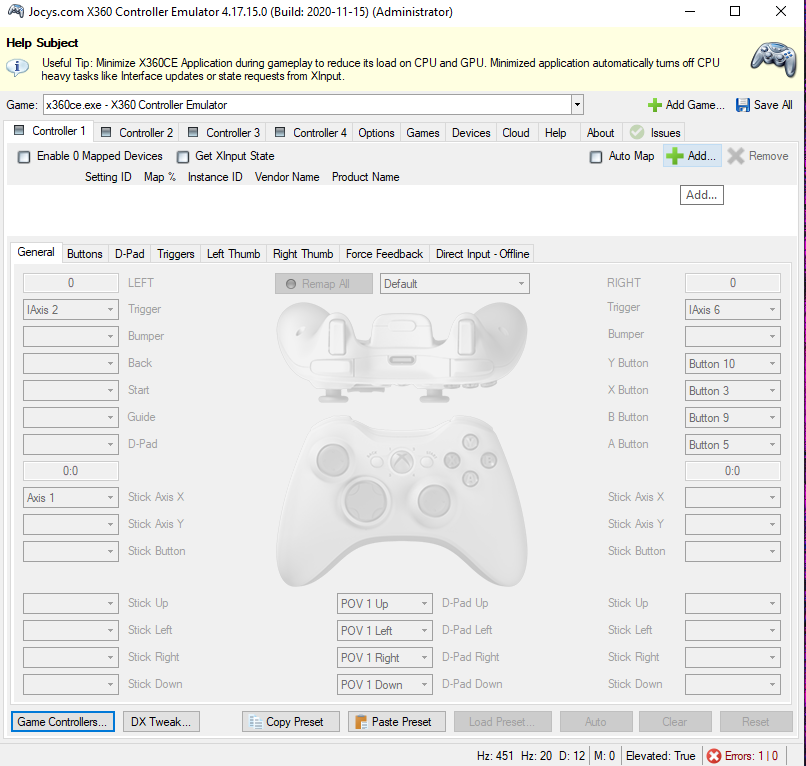Click the Controller 1 status square icon
The width and height of the screenshot is (806, 766).
[19, 130]
